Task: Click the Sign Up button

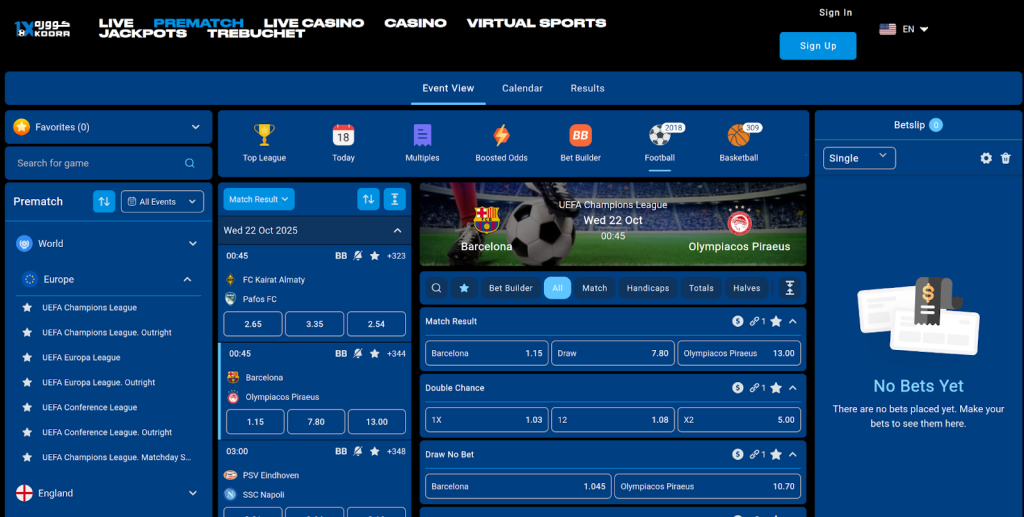Action: pyautogui.click(x=817, y=46)
